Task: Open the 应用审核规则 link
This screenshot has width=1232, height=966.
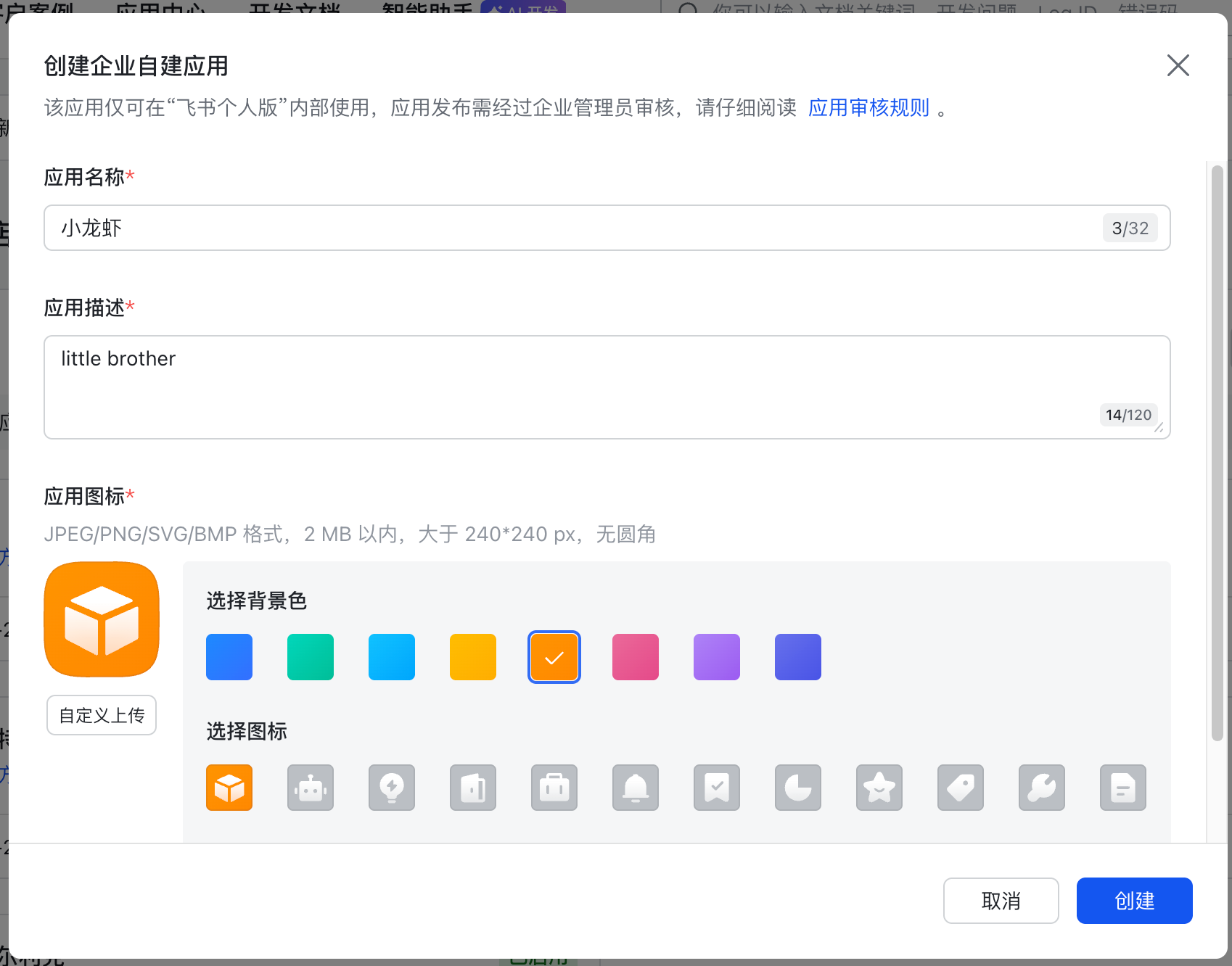Action: pos(868,108)
